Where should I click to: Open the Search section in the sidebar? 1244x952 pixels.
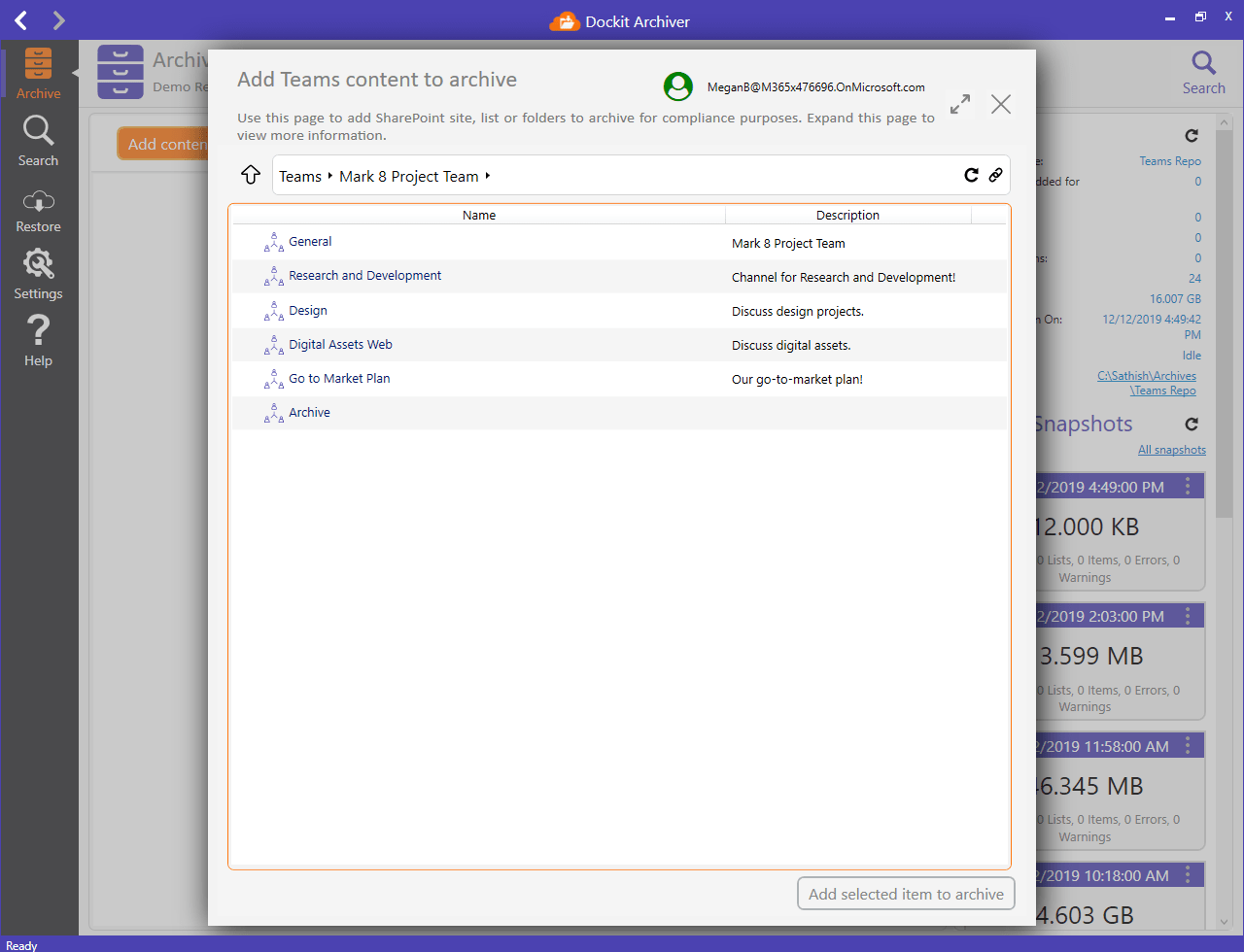coord(38,141)
